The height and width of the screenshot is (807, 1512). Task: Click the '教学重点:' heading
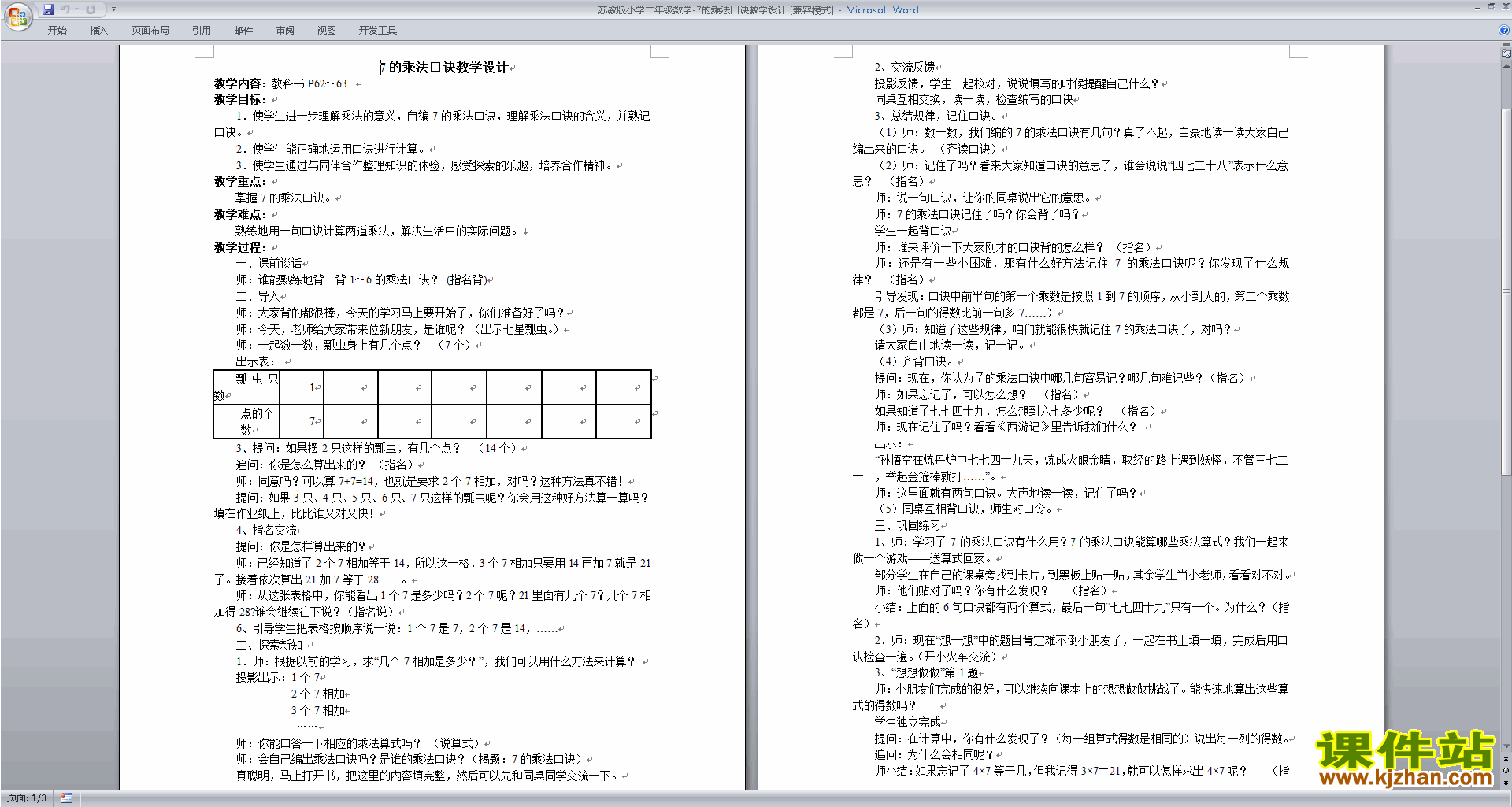click(240, 182)
